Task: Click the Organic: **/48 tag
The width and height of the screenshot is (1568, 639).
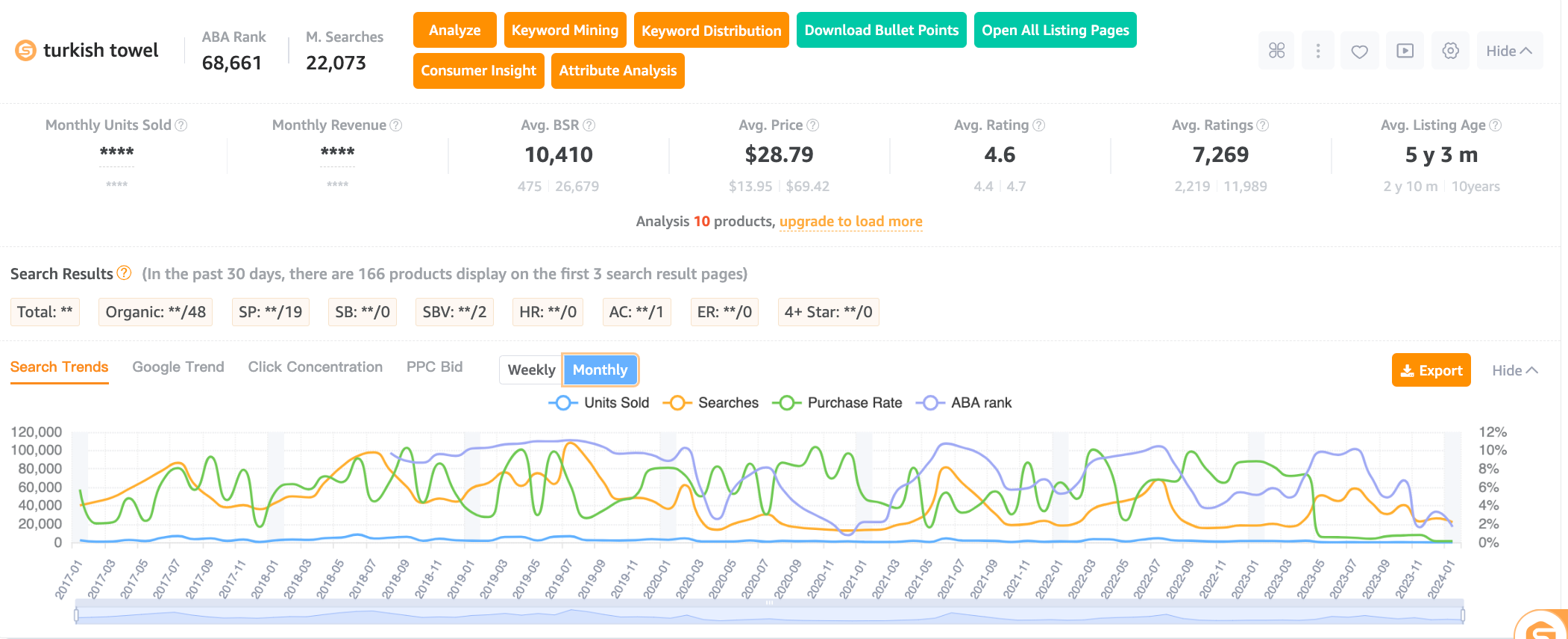Action: pyautogui.click(x=156, y=311)
